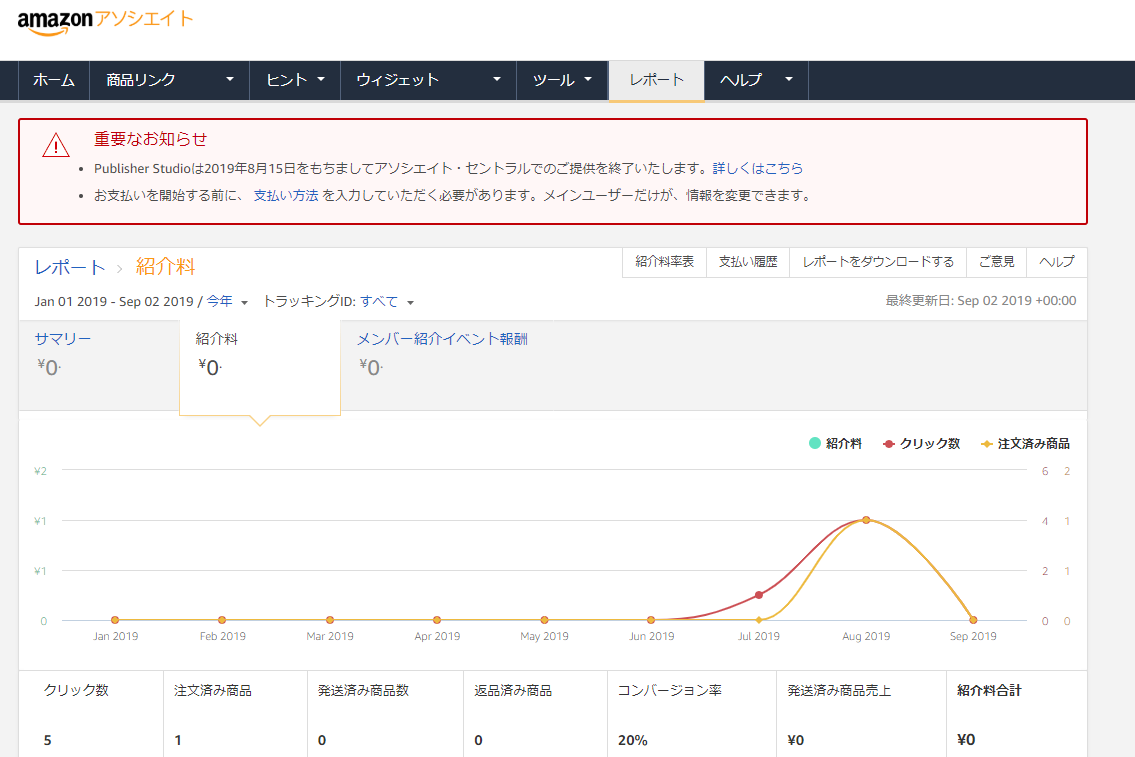Click the 紹介料合計 summary cell
1135x757 pixels.
(x=1016, y=714)
